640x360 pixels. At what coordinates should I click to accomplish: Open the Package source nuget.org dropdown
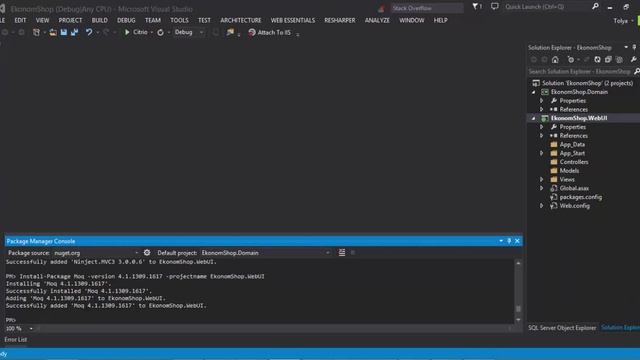point(96,253)
